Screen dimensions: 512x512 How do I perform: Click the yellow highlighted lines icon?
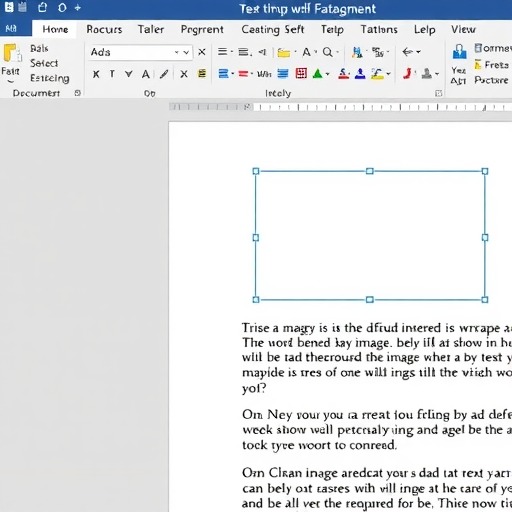(x=202, y=73)
